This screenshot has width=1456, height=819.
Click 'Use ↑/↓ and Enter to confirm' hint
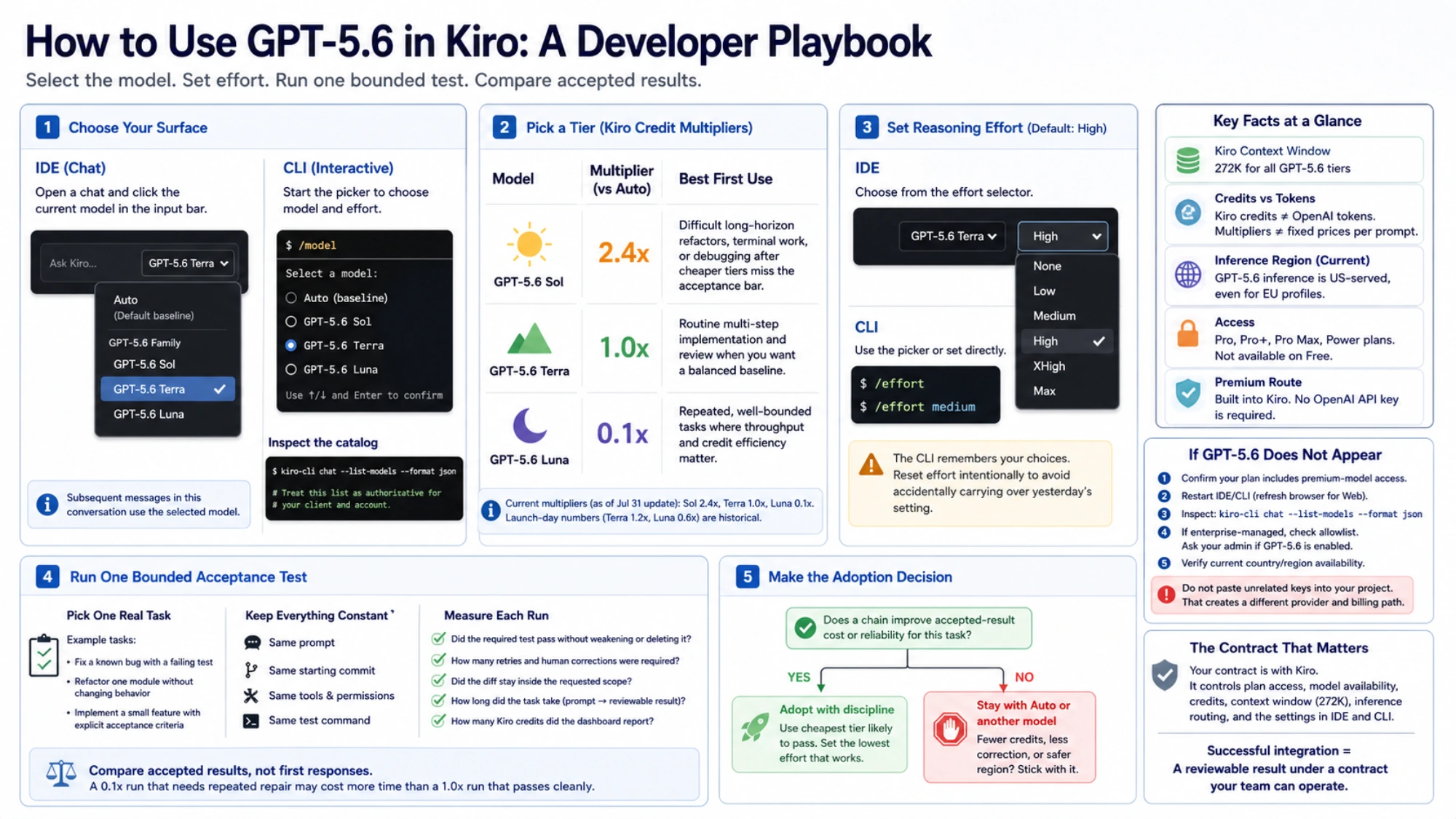click(364, 395)
